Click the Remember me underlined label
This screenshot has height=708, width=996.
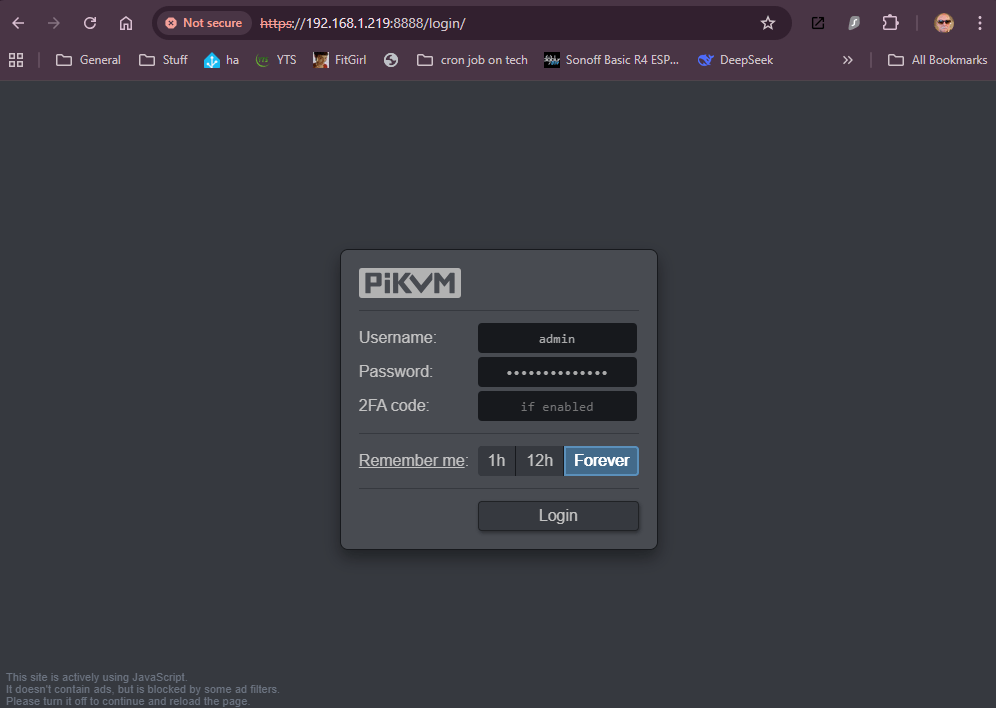tap(412, 461)
